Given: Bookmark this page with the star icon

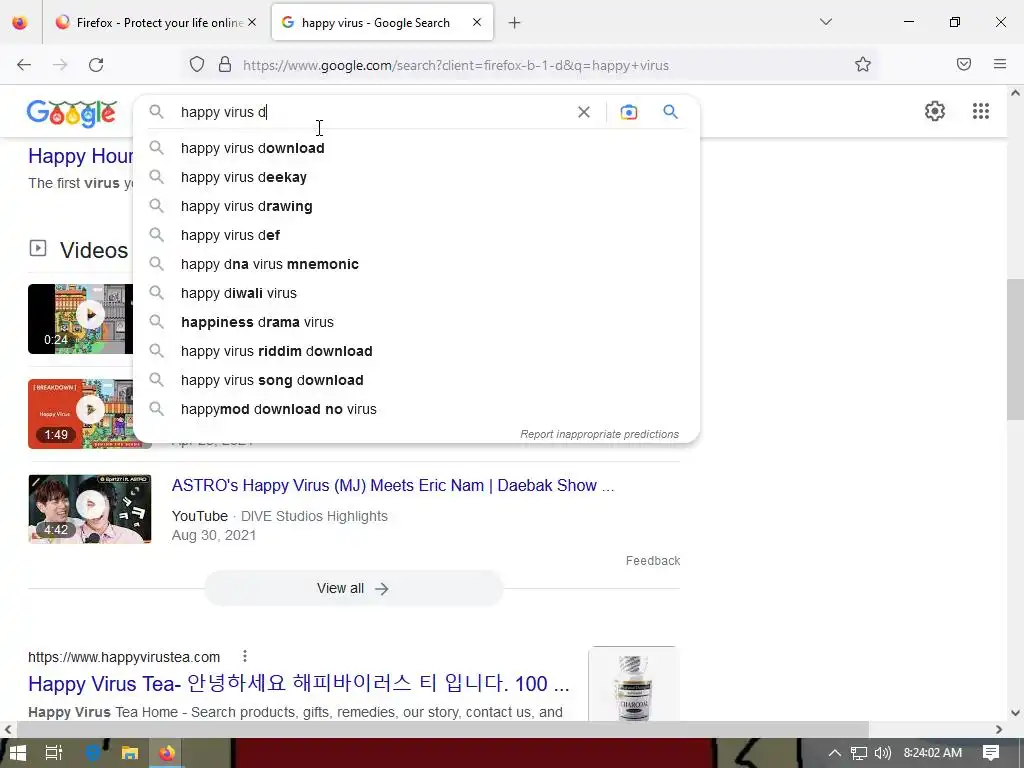Looking at the screenshot, I should (x=863, y=65).
